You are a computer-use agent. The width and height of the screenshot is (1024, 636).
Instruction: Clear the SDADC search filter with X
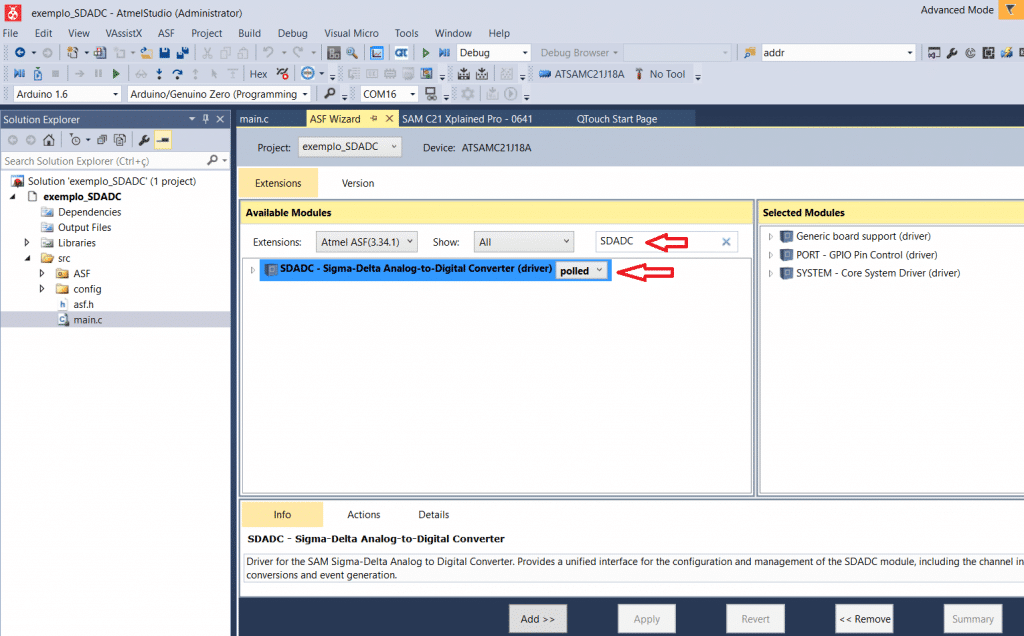pos(726,241)
